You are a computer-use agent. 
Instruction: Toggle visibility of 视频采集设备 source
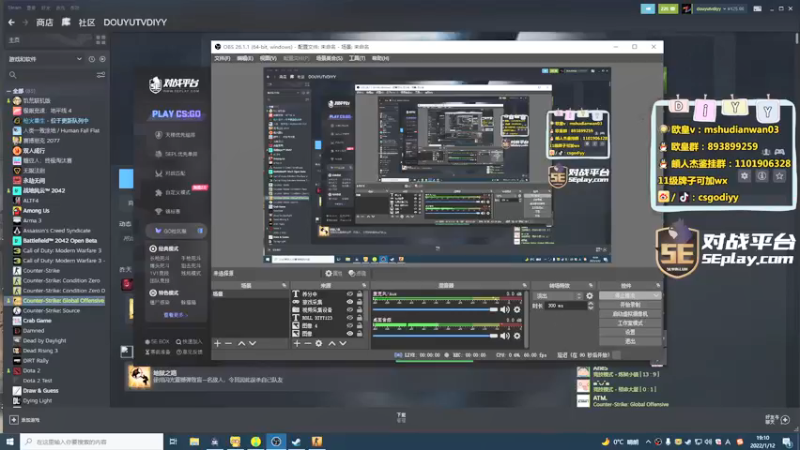[x=350, y=310]
